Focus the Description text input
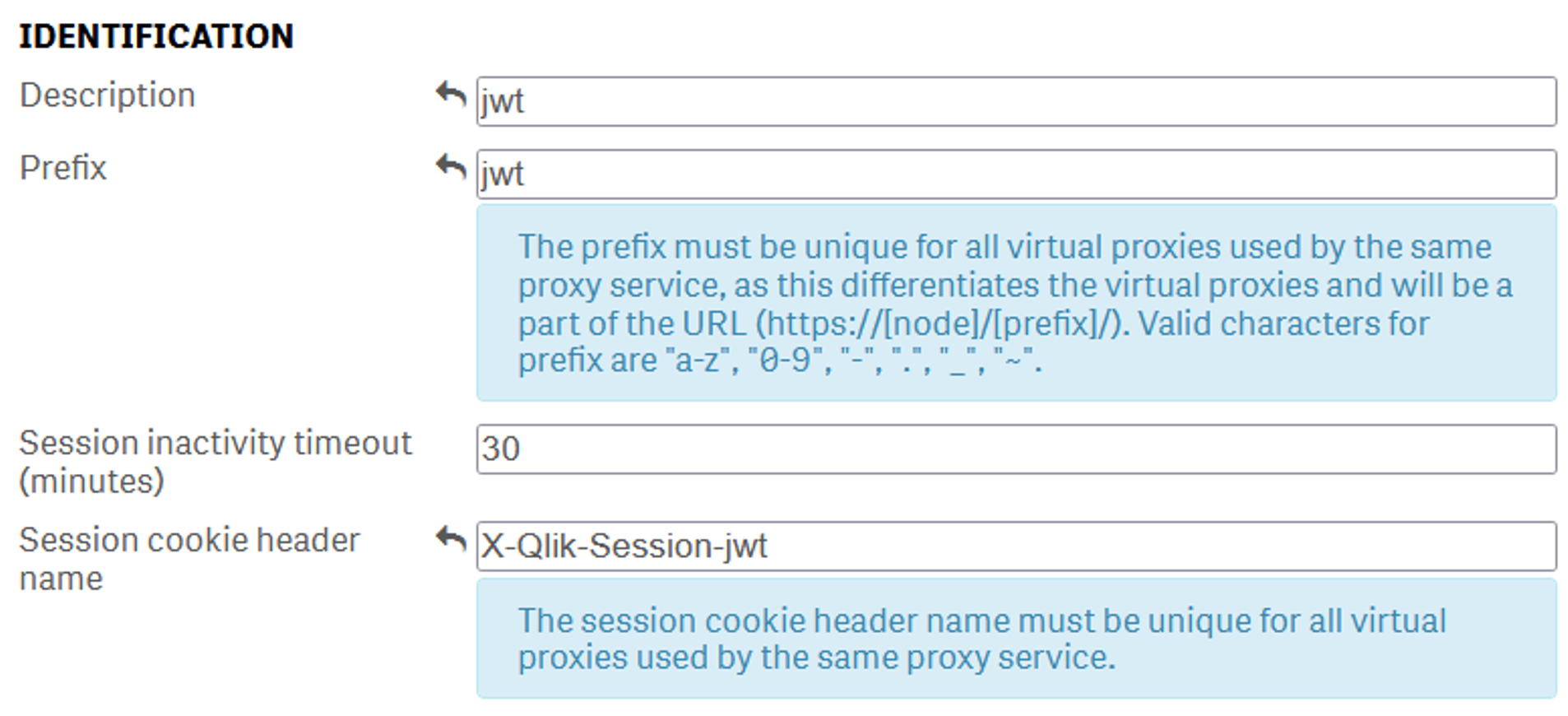The width and height of the screenshot is (1568, 716). click(x=1015, y=102)
